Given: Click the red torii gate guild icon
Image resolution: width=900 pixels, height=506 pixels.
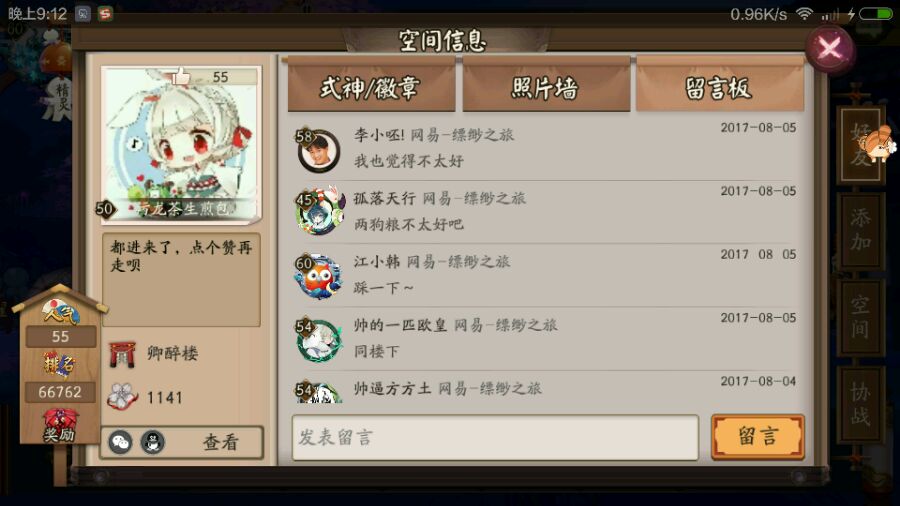Looking at the screenshot, I should click(x=122, y=355).
